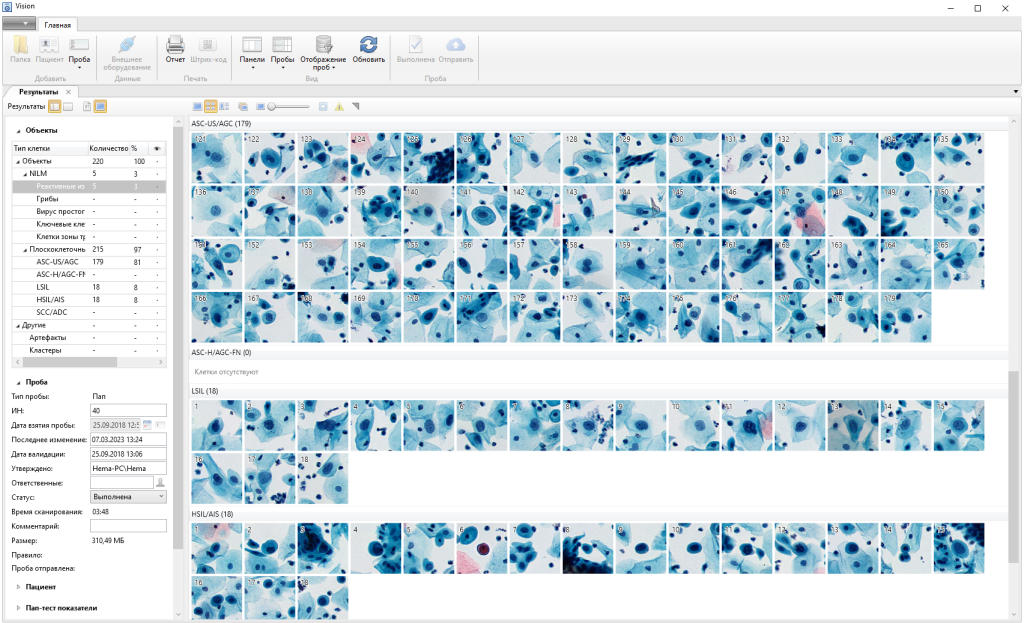Screen dimensions: 1024x623
Task: Click the Панели layout icon in ribbon
Action: (252, 45)
